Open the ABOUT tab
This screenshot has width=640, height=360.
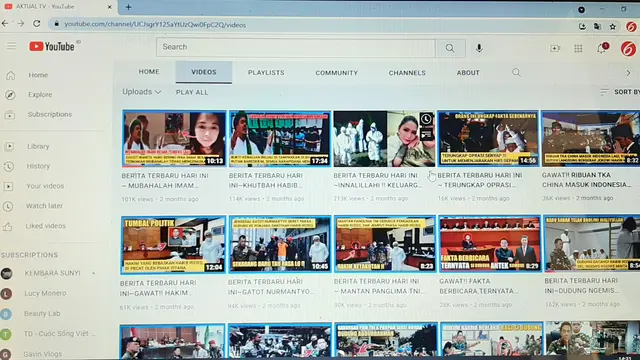(468, 73)
